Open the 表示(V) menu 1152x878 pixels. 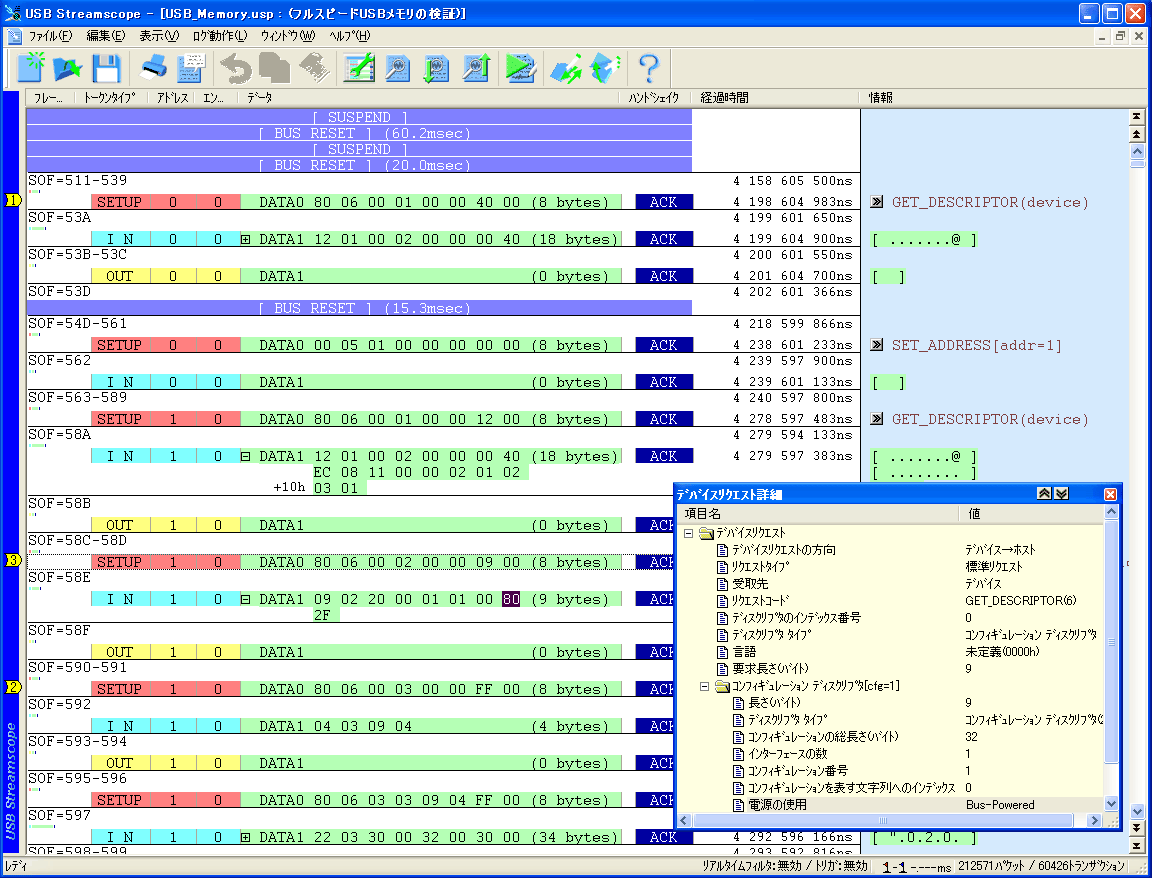click(159, 35)
